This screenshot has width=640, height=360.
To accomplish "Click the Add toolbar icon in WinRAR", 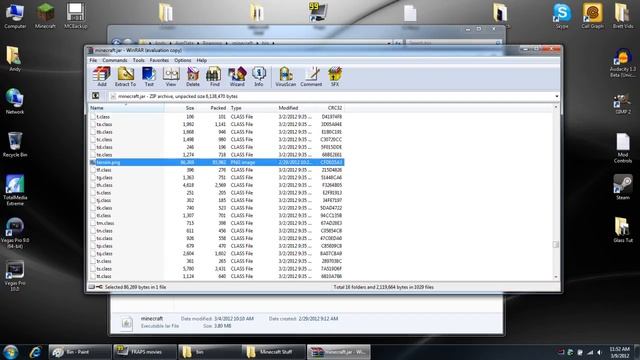I will [x=102, y=76].
